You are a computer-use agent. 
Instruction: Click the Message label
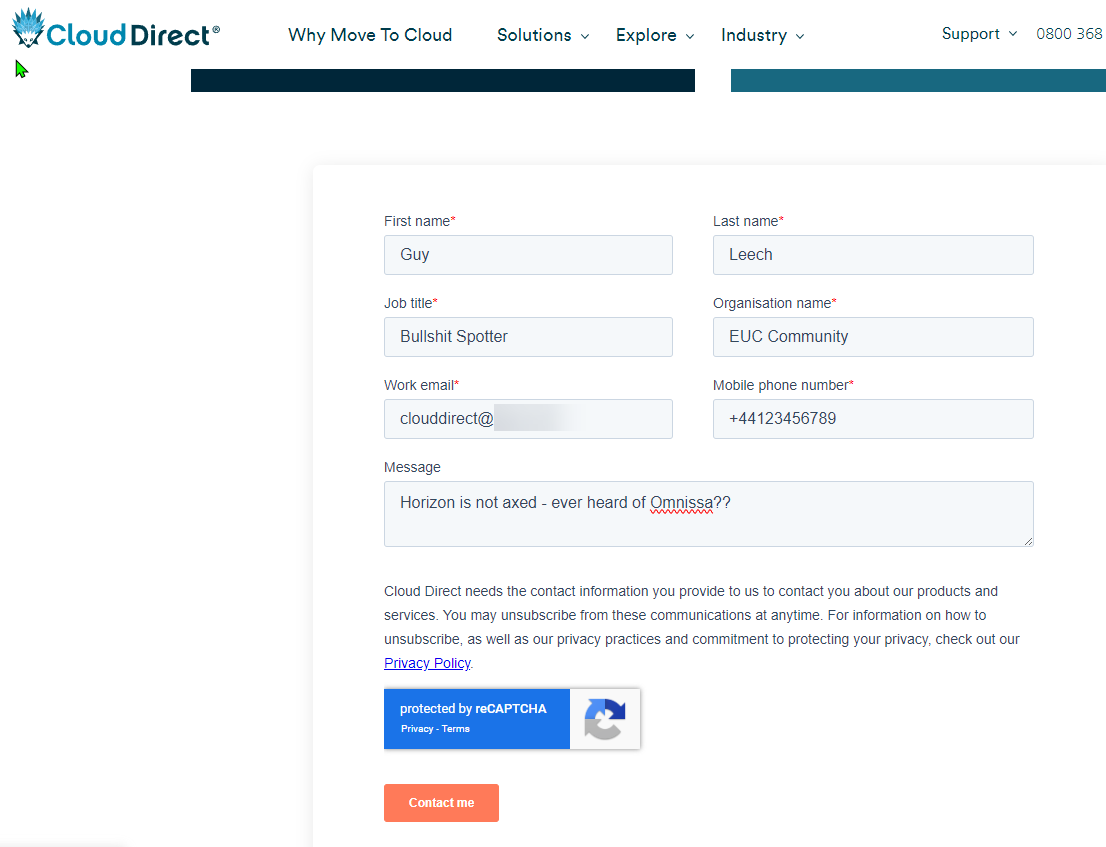(412, 467)
